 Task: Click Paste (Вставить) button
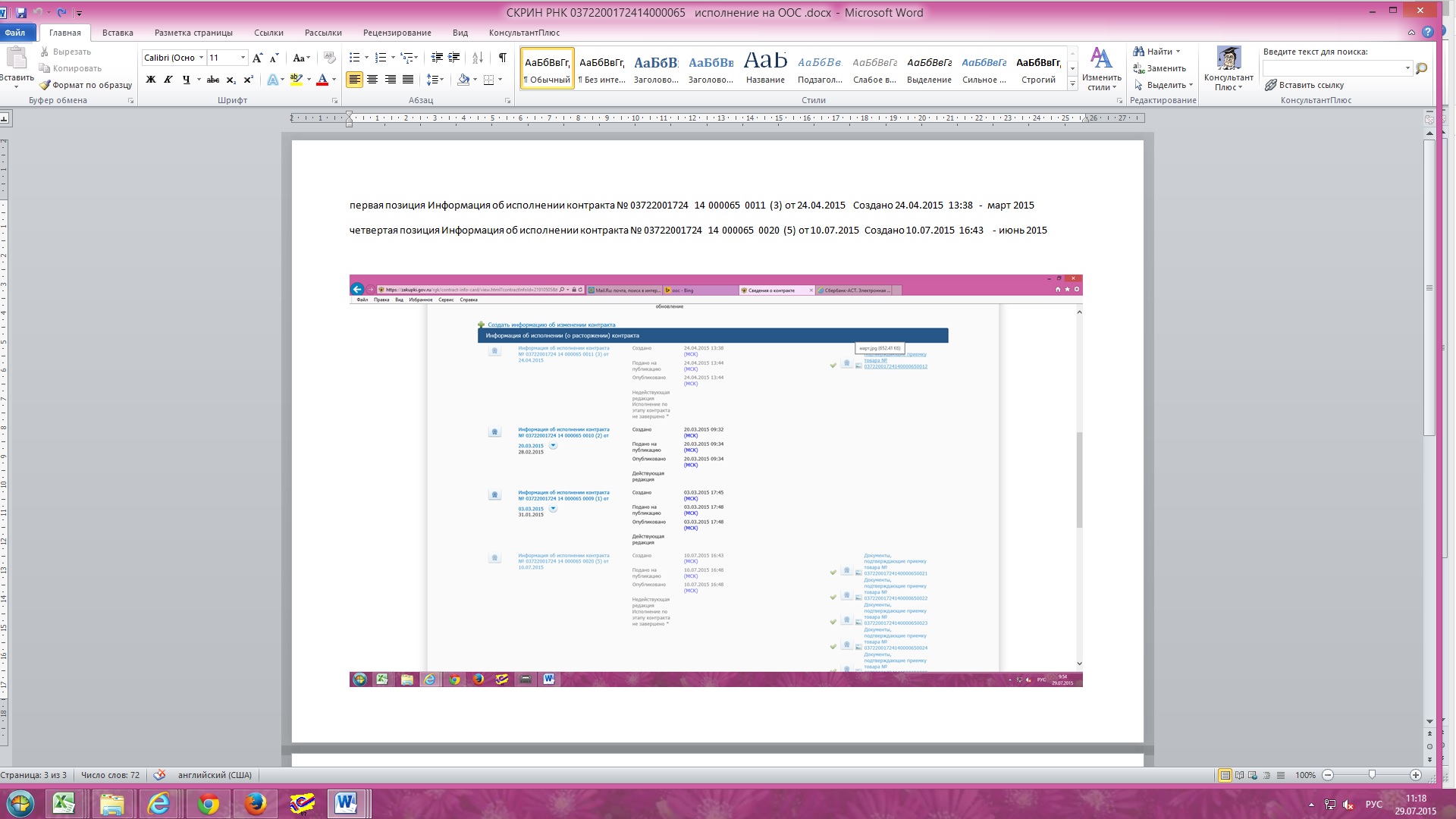tap(17, 67)
